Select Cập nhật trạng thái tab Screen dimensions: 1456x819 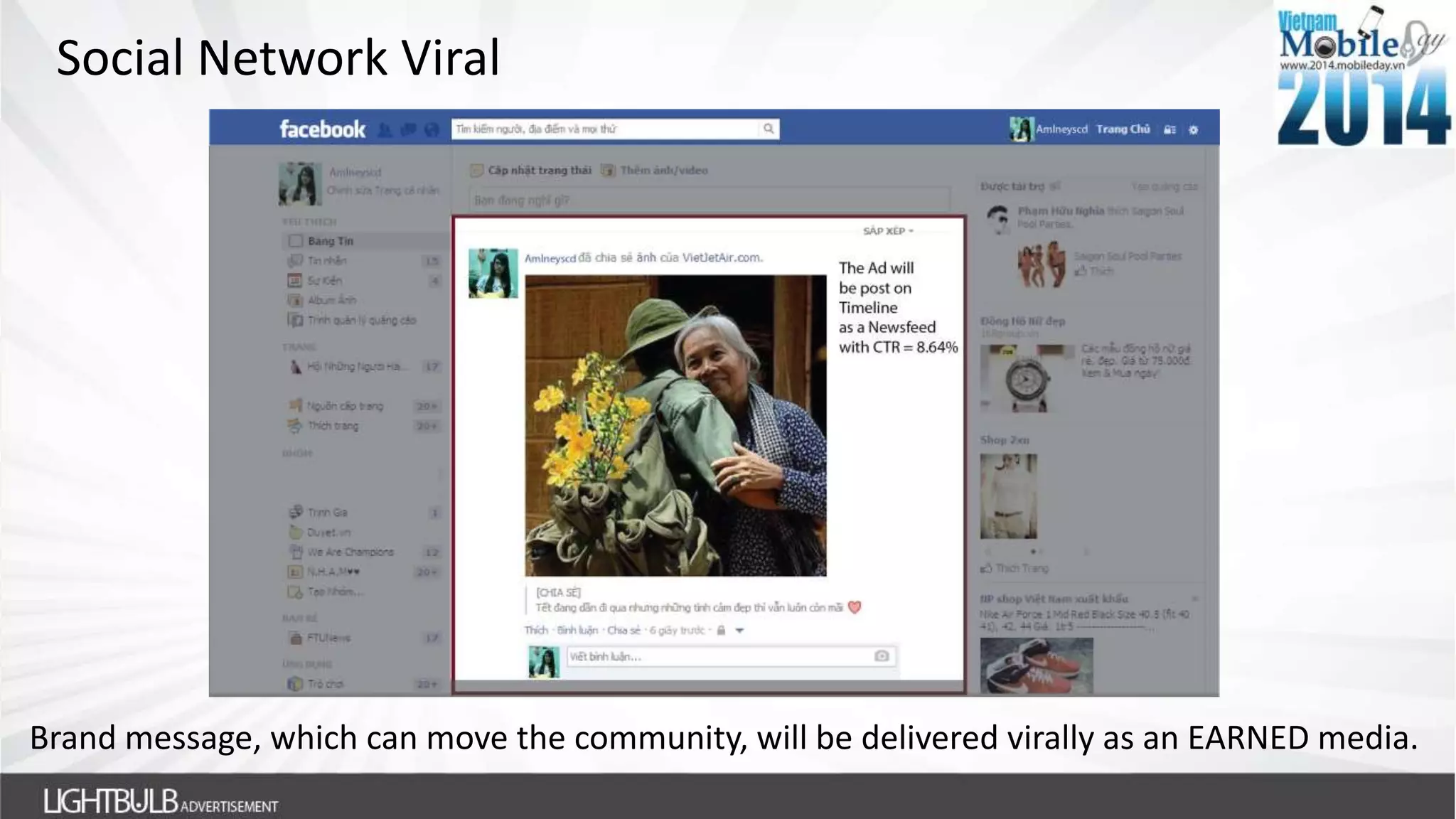click(x=532, y=171)
